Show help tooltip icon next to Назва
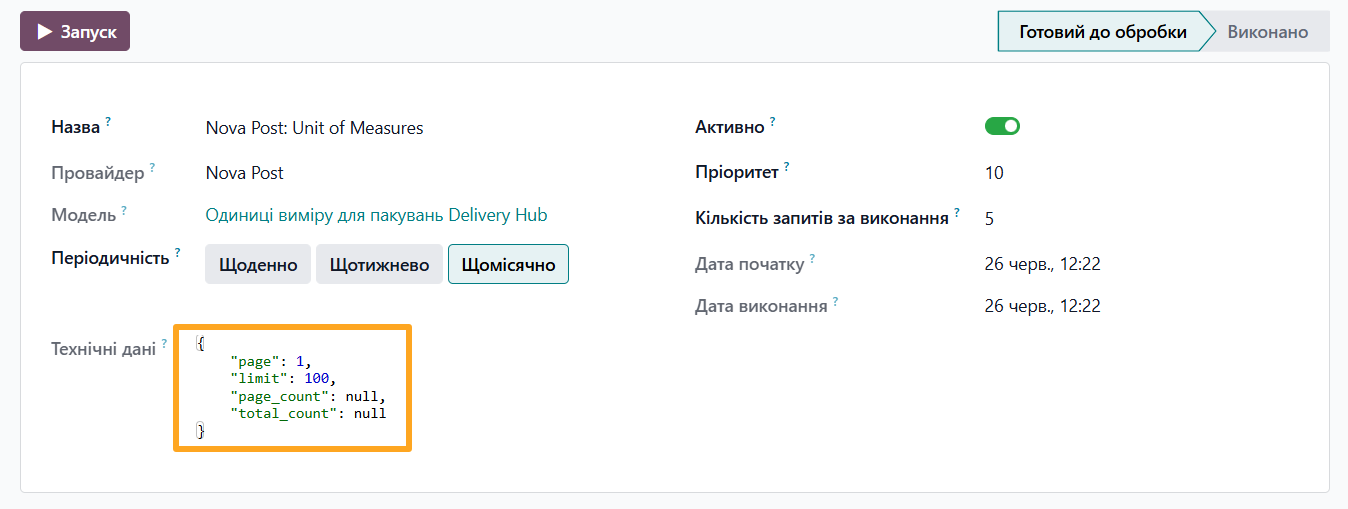Image resolution: width=1348 pixels, height=509 pixels. click(x=108, y=122)
